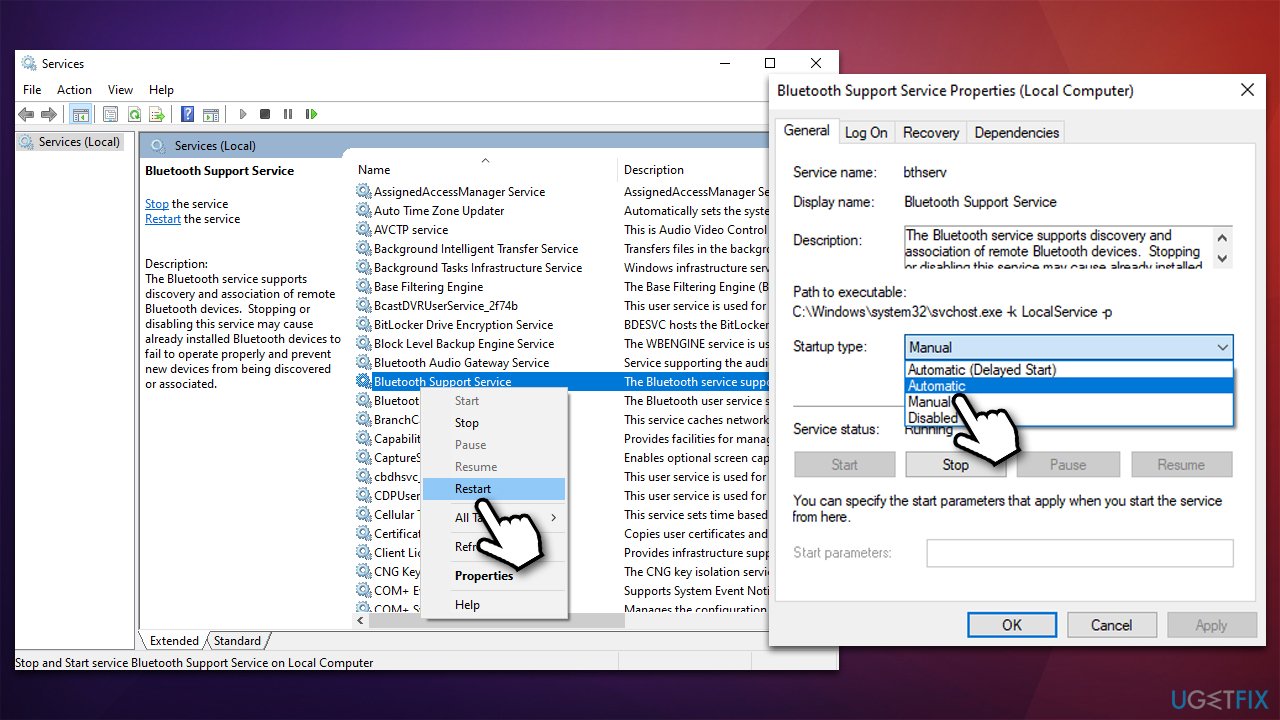Select the Bluetooth Audio Gateway Service row
This screenshot has width=1280, height=720.
pyautogui.click(x=562, y=362)
